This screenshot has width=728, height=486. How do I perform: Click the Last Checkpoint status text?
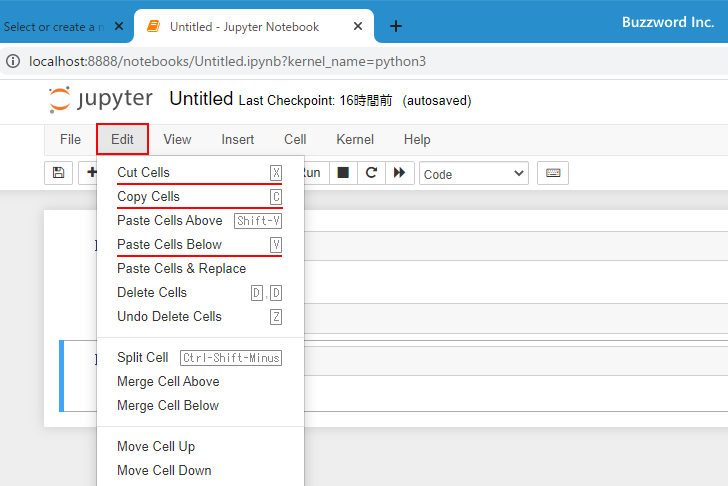[x=315, y=101]
